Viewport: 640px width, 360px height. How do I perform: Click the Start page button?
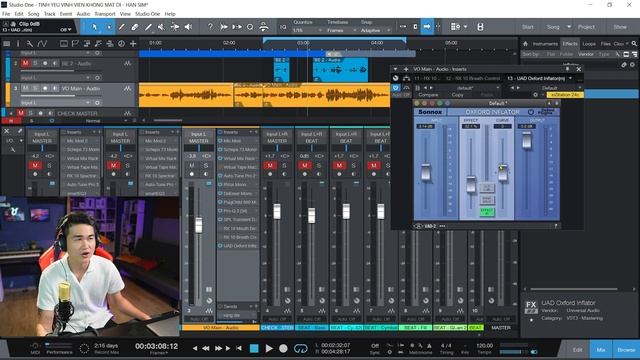point(528,27)
